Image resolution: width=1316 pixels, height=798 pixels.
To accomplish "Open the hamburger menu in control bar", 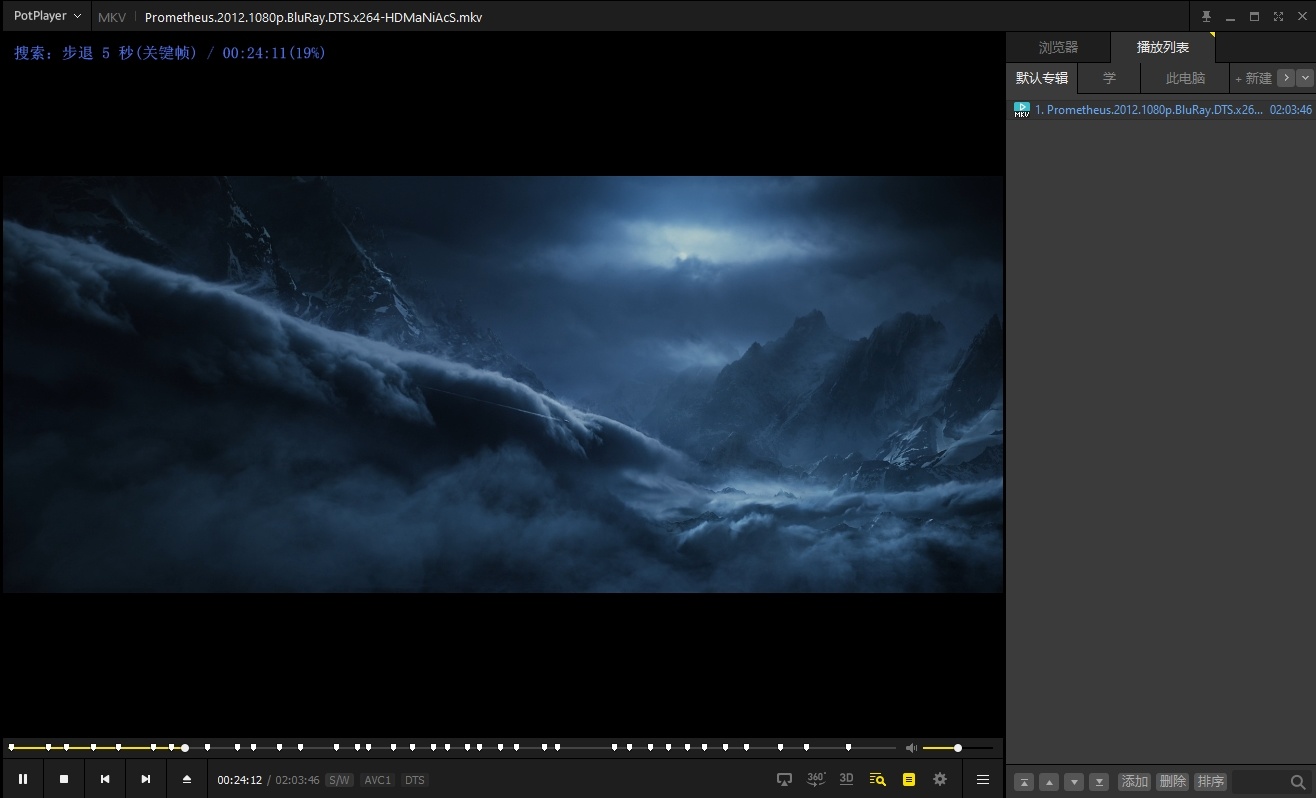I will (x=983, y=779).
